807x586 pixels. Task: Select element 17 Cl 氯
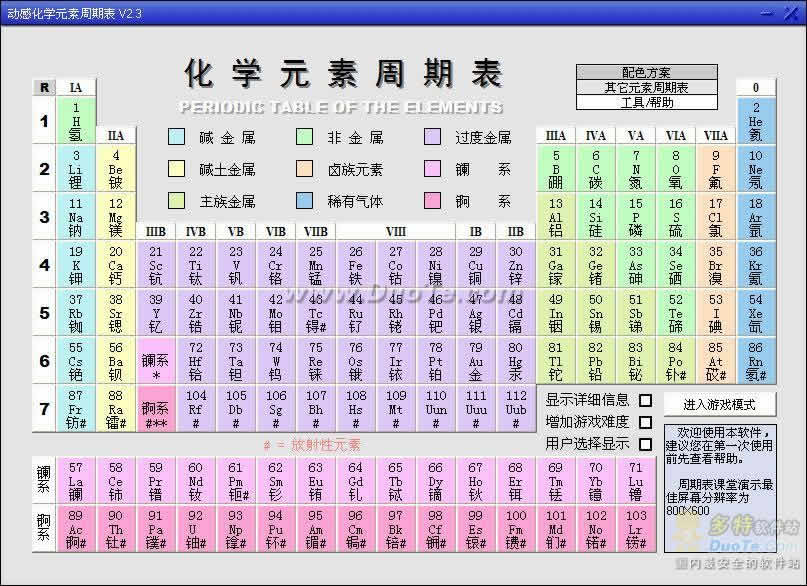[715, 217]
